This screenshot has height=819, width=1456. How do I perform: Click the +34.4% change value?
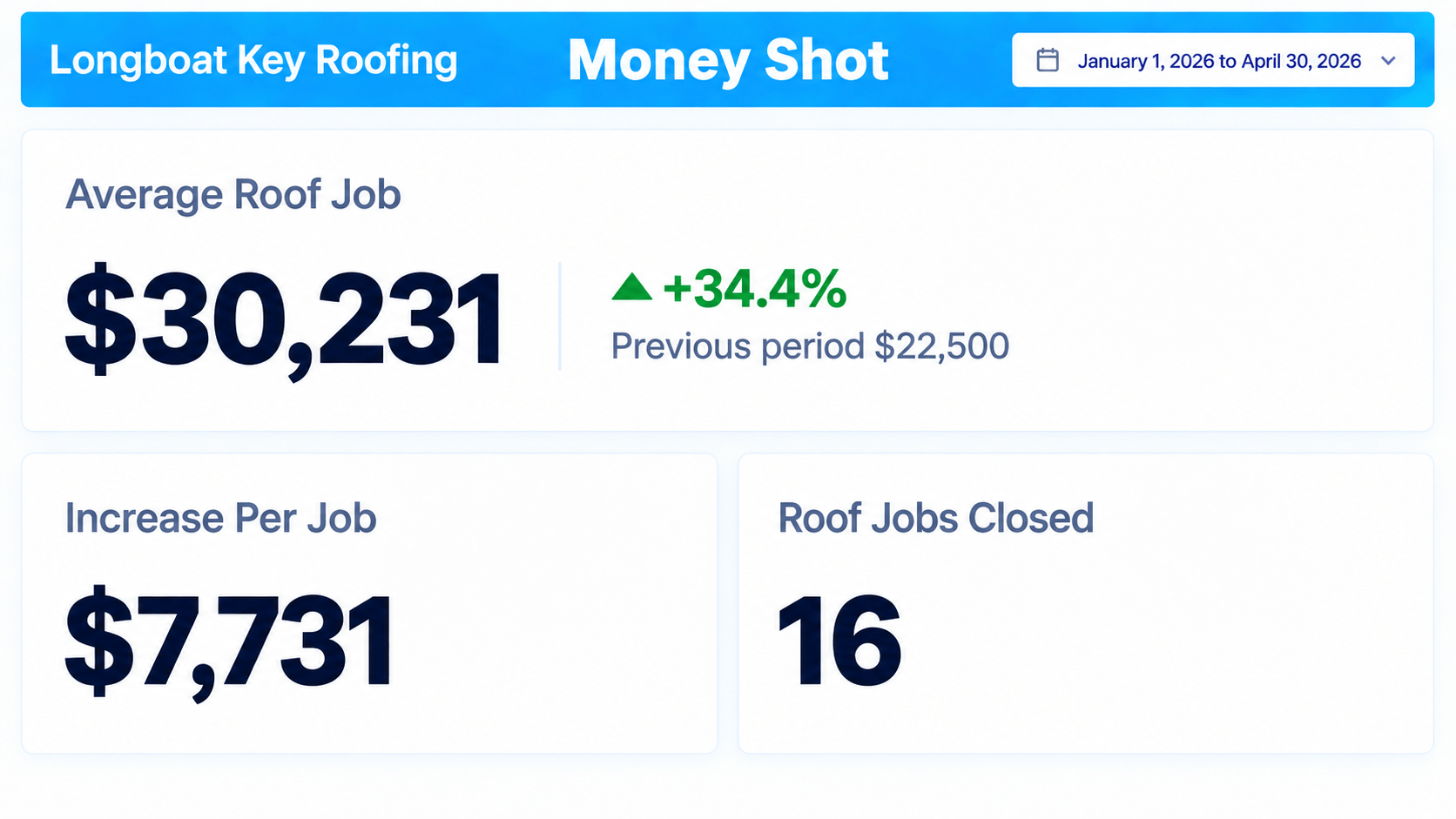point(754,288)
